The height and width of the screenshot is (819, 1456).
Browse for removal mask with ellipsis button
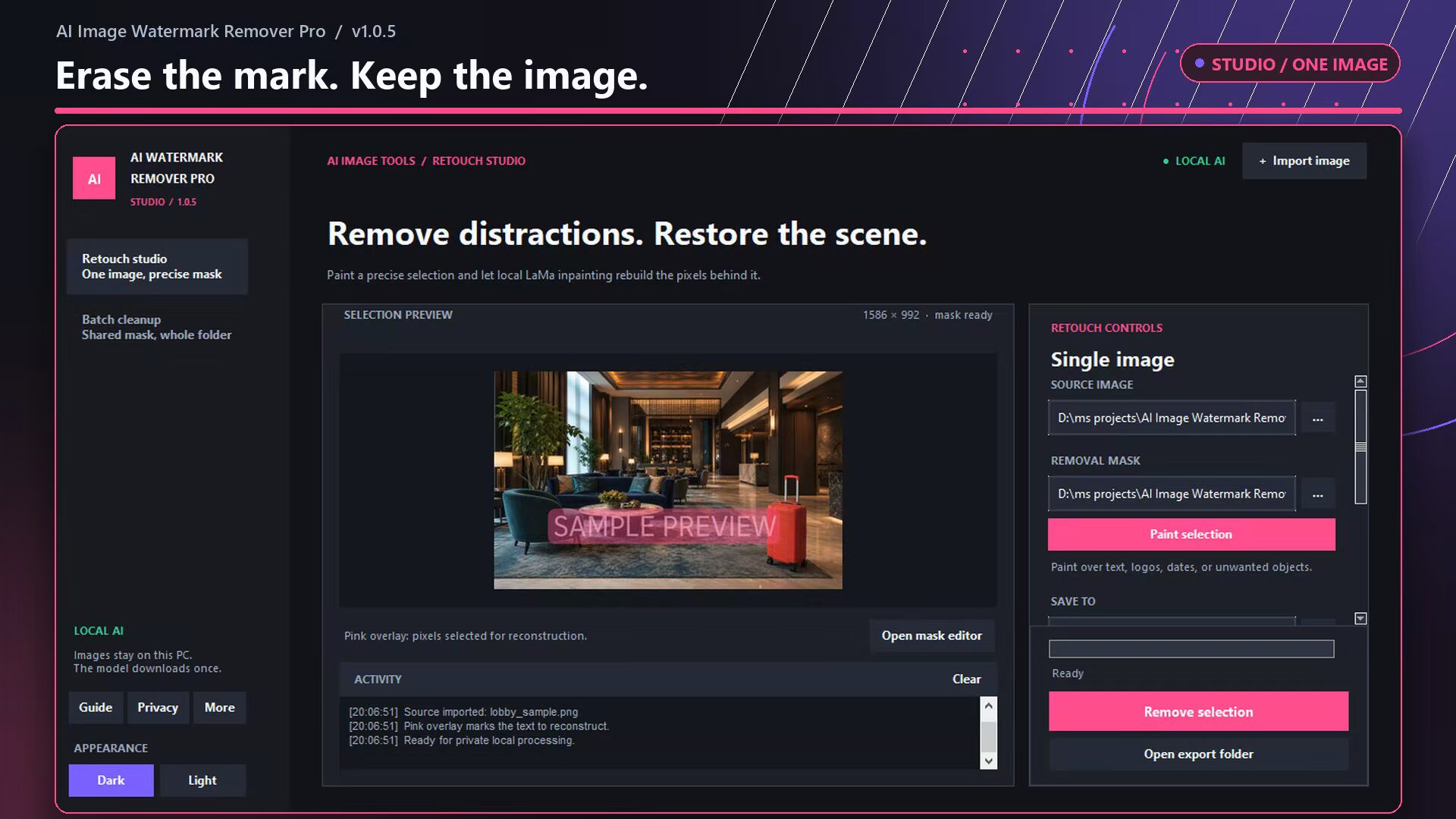1318,494
